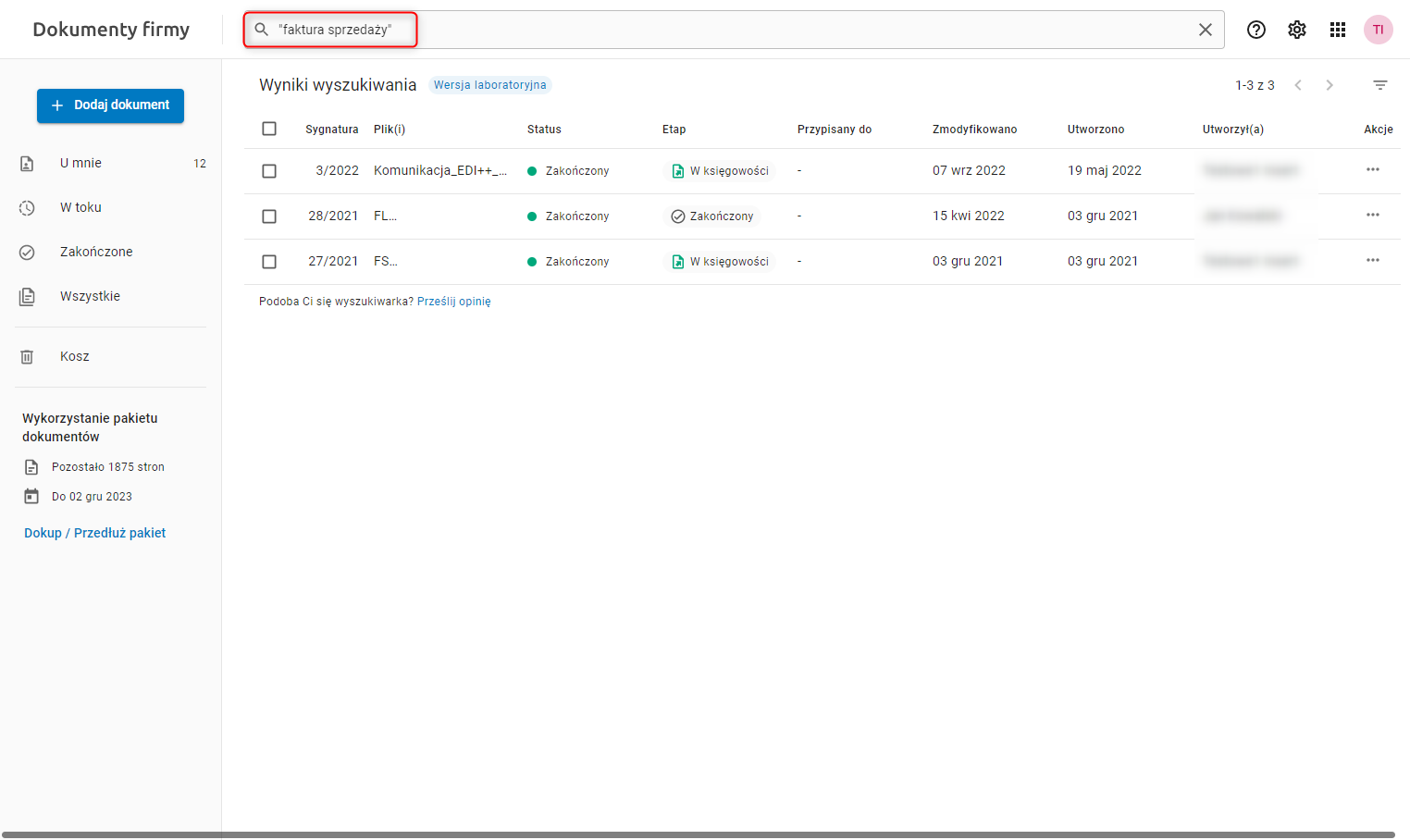
Task: Go to previous results page
Action: (x=1298, y=85)
